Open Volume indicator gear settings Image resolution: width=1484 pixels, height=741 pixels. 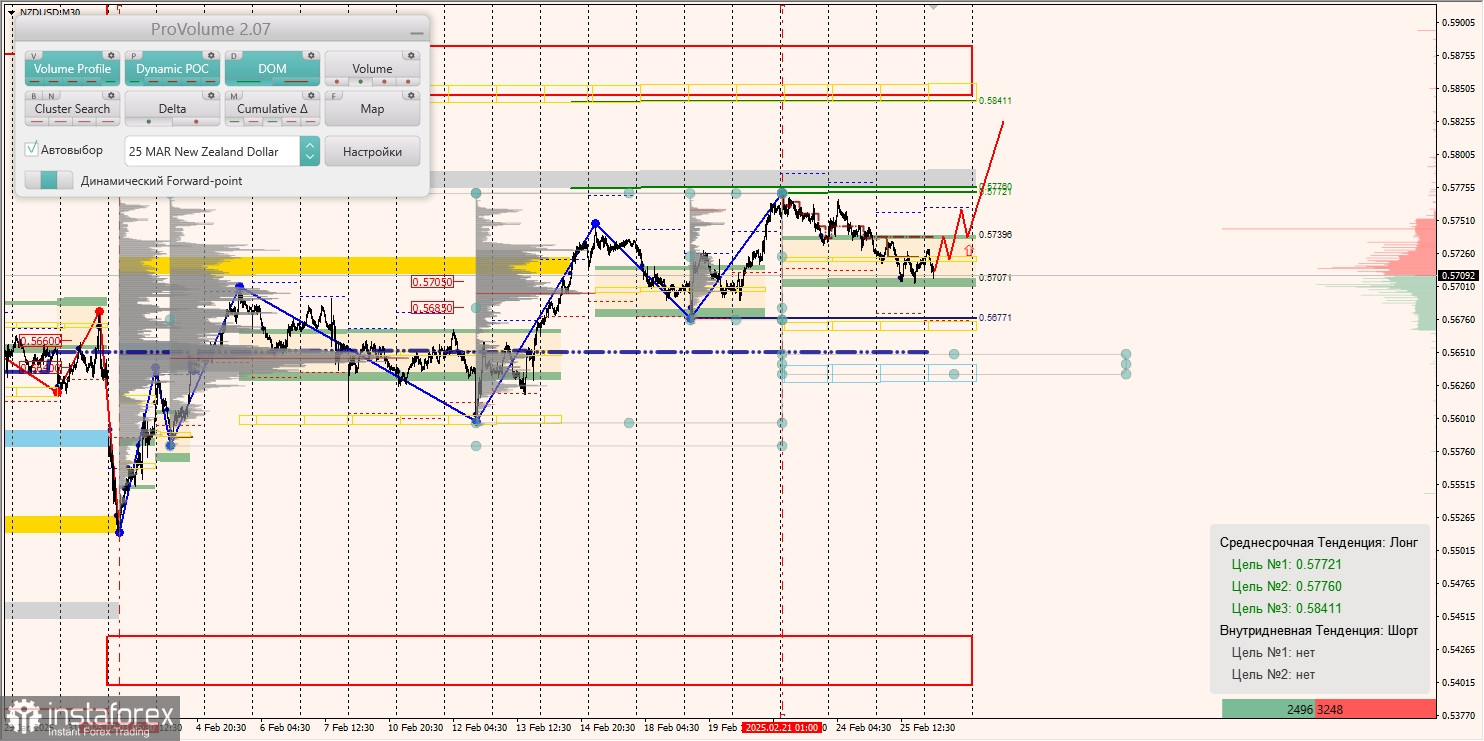pos(411,55)
